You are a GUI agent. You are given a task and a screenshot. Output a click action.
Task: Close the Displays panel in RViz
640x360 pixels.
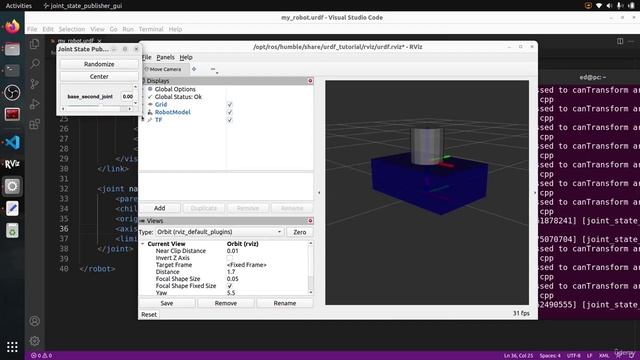click(x=310, y=81)
